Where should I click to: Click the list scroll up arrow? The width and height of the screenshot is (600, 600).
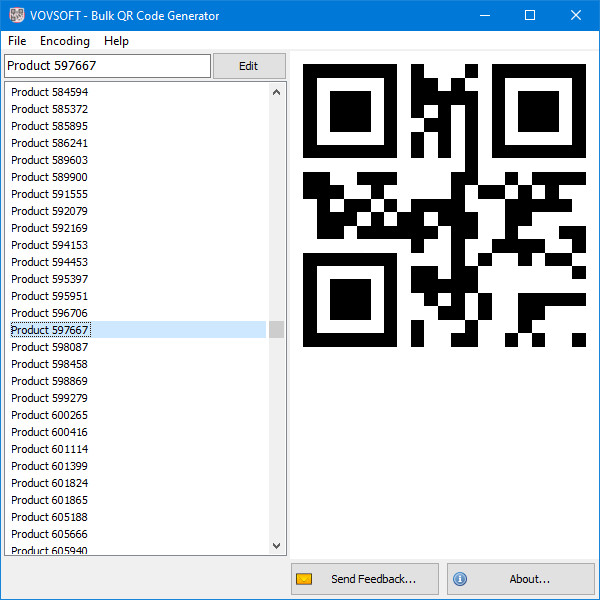click(276, 92)
